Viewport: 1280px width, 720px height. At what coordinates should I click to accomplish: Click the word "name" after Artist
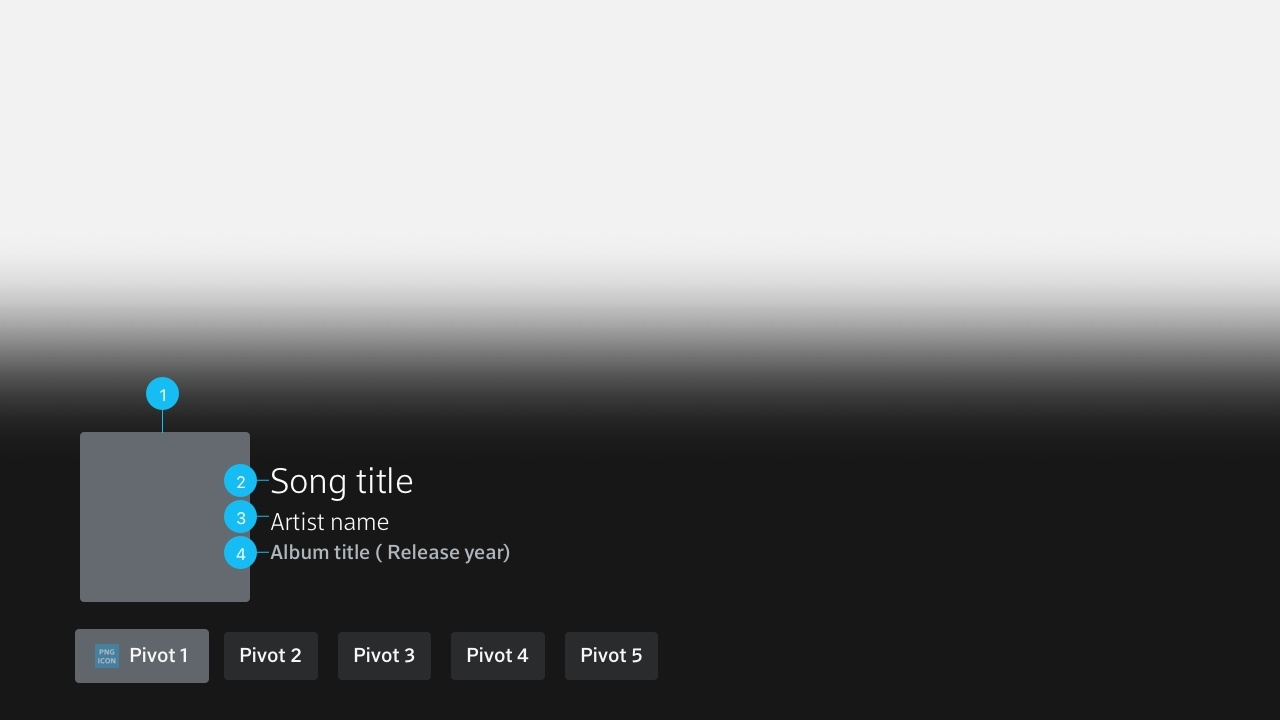coord(362,522)
